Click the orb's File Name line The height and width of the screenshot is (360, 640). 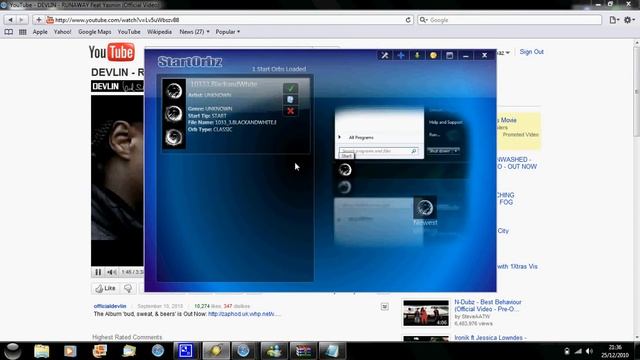232,122
